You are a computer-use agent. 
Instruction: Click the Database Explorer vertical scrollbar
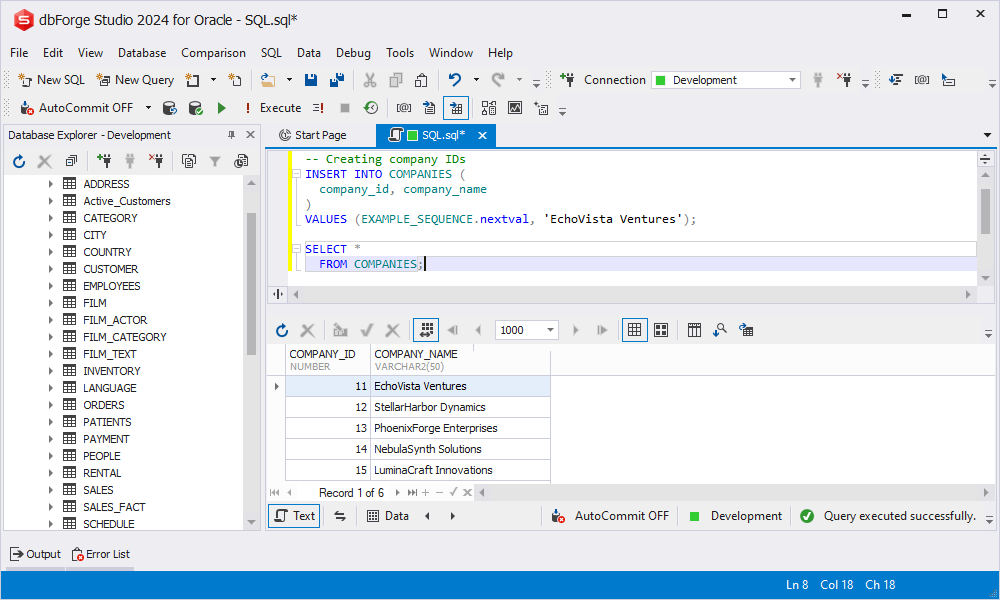pyautogui.click(x=251, y=284)
